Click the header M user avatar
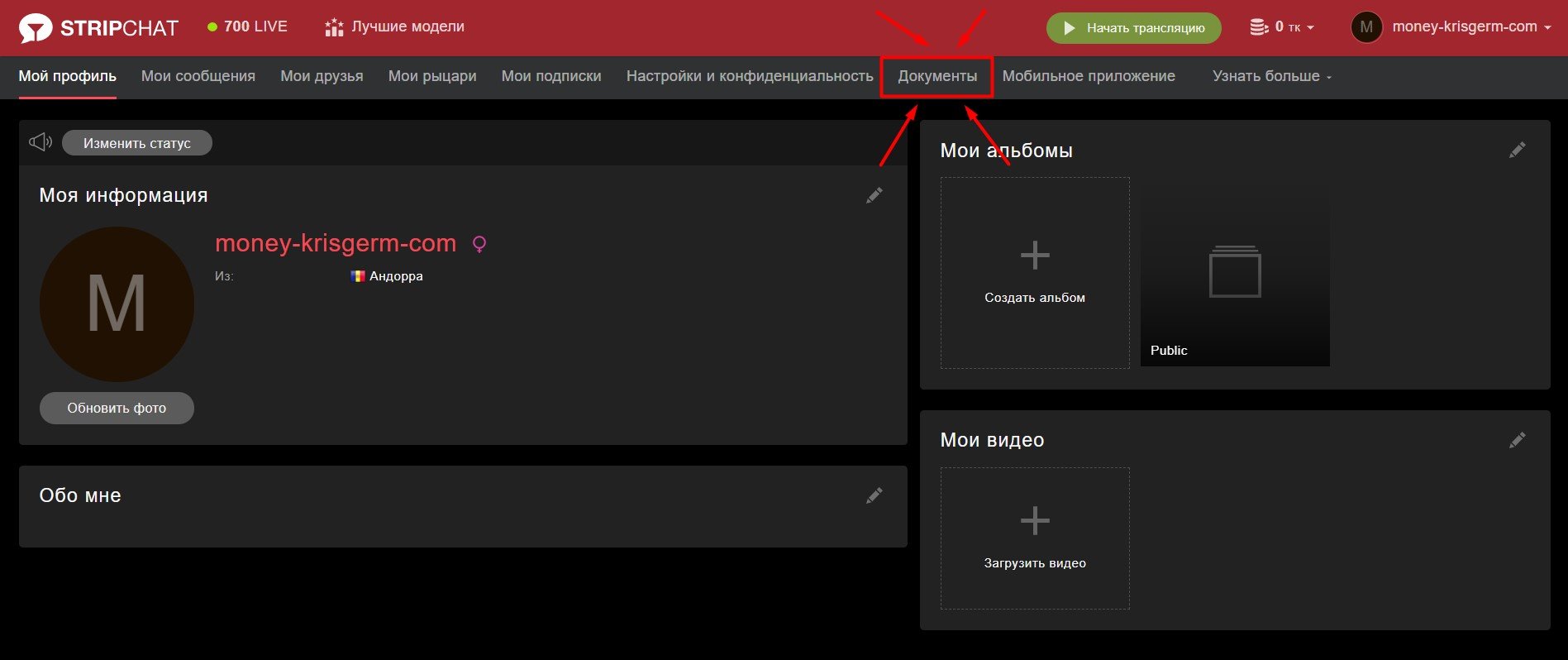Image resolution: width=1568 pixels, height=660 pixels. pos(1365,27)
